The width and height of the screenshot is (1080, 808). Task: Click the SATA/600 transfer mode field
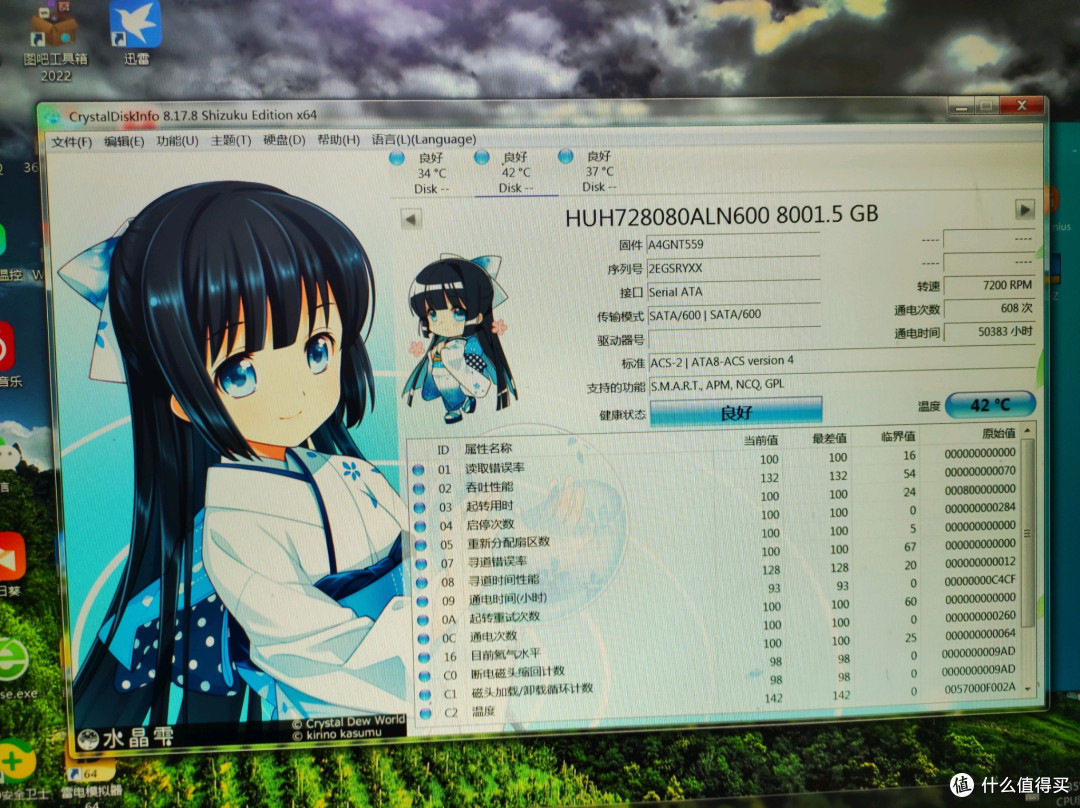tap(733, 315)
